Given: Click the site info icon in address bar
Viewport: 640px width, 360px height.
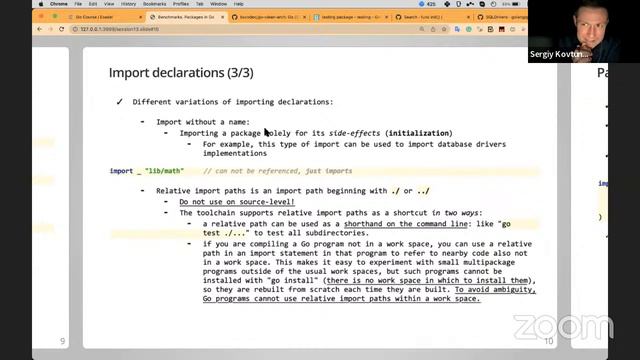Looking at the screenshot, I should point(75,29).
